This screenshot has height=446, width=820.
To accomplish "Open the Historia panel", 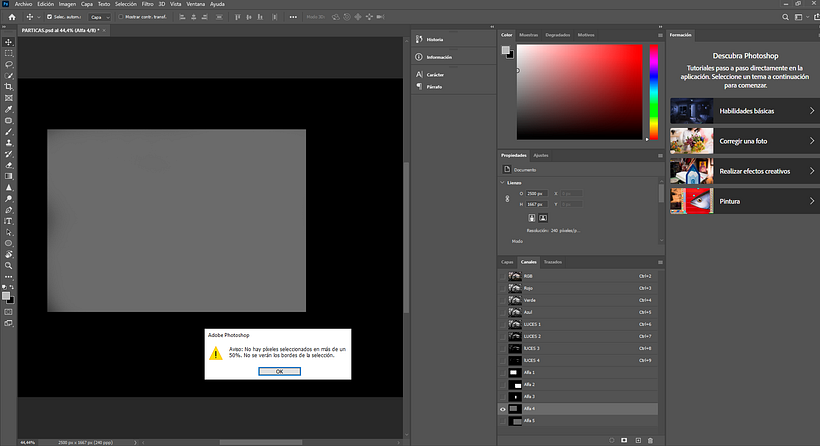I will [x=434, y=39].
